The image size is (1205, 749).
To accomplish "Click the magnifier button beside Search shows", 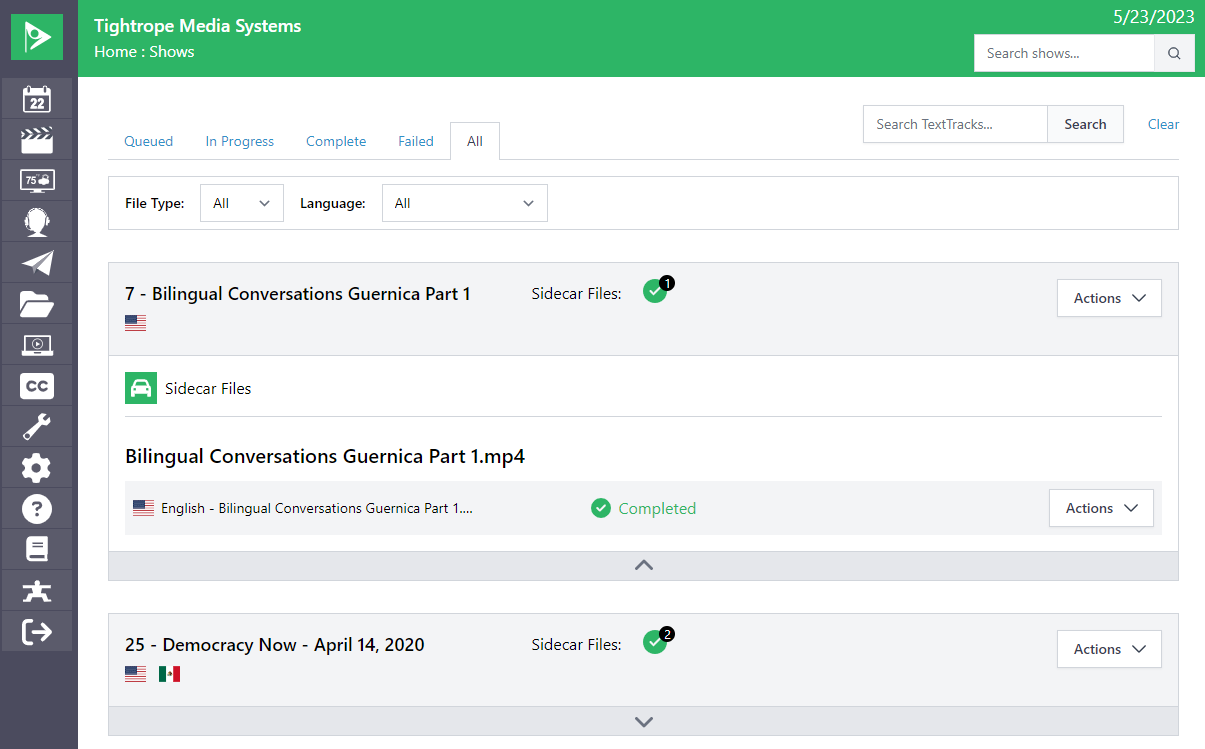I will (1174, 54).
